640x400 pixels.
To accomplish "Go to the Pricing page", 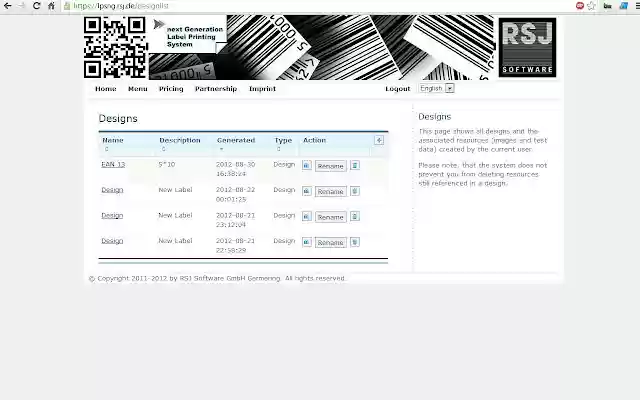I will click(x=171, y=89).
